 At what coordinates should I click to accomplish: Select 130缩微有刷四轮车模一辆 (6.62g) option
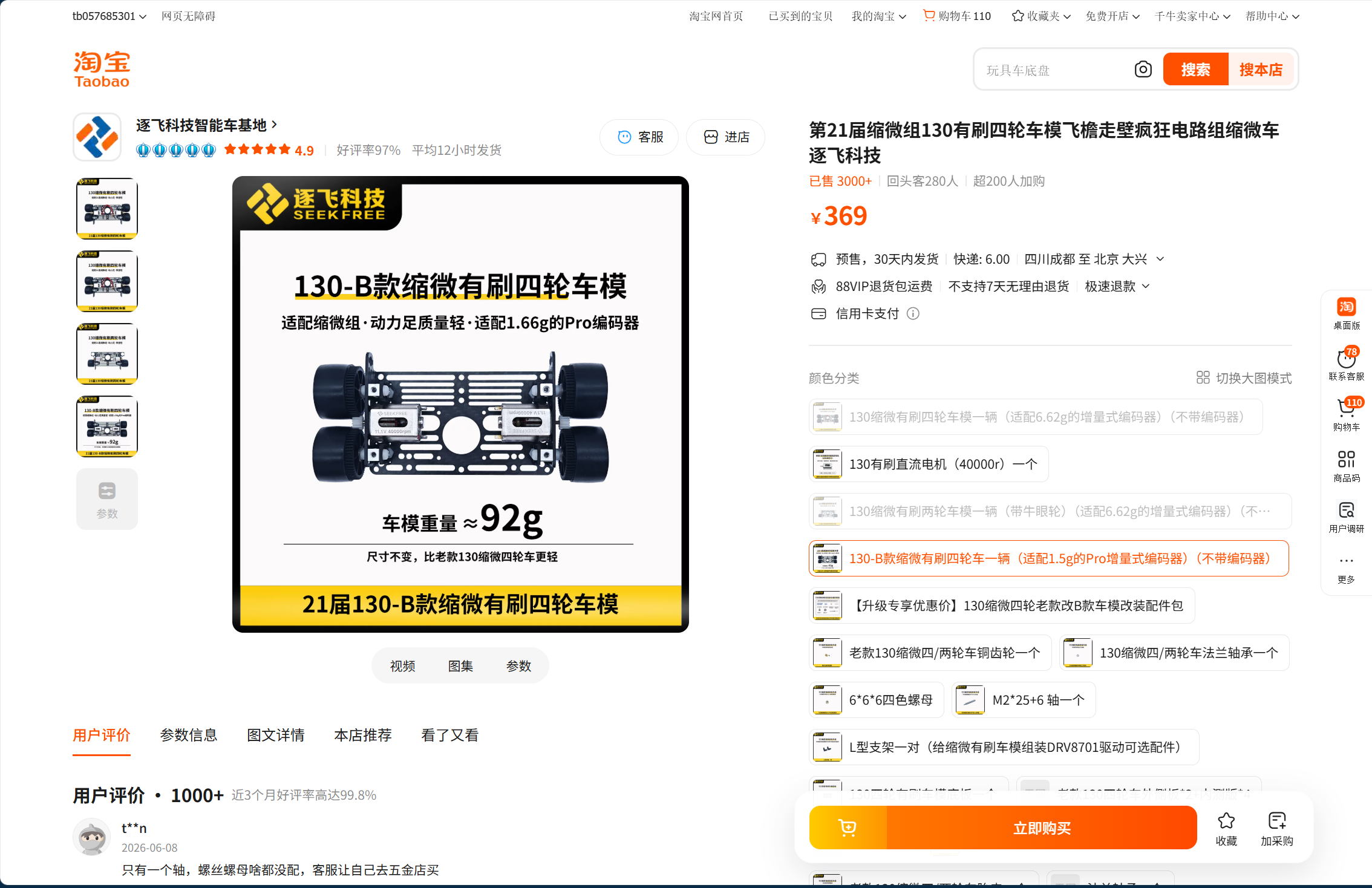click(x=1036, y=417)
